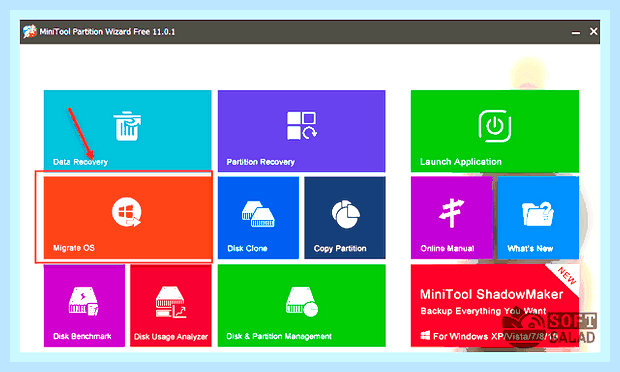Click the "Launch Application" label
Image resolution: width=620 pixels, height=372 pixels.
tap(461, 162)
